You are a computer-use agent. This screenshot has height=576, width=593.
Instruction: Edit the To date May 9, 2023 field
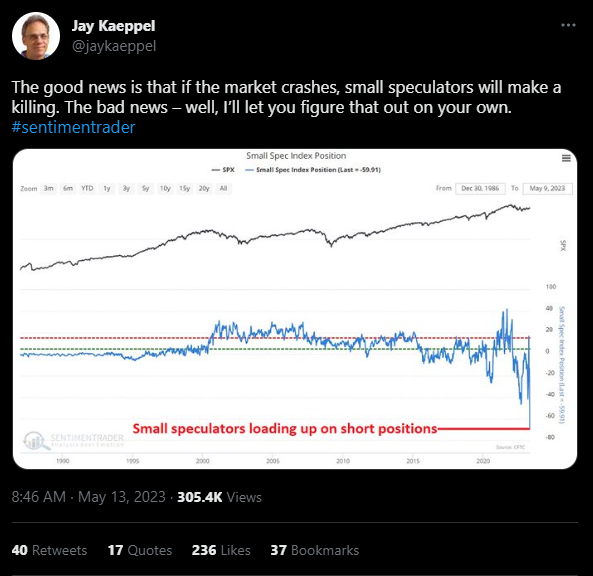547,188
